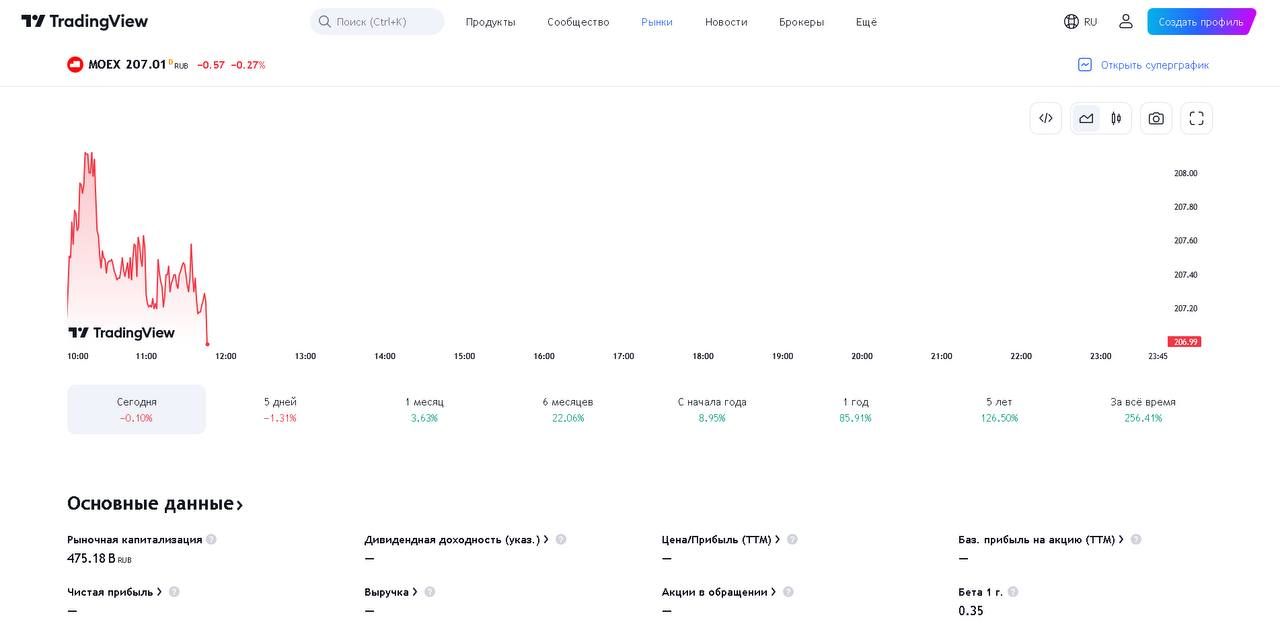
Task: Open the user profile icon
Action: pyautogui.click(x=1126, y=21)
